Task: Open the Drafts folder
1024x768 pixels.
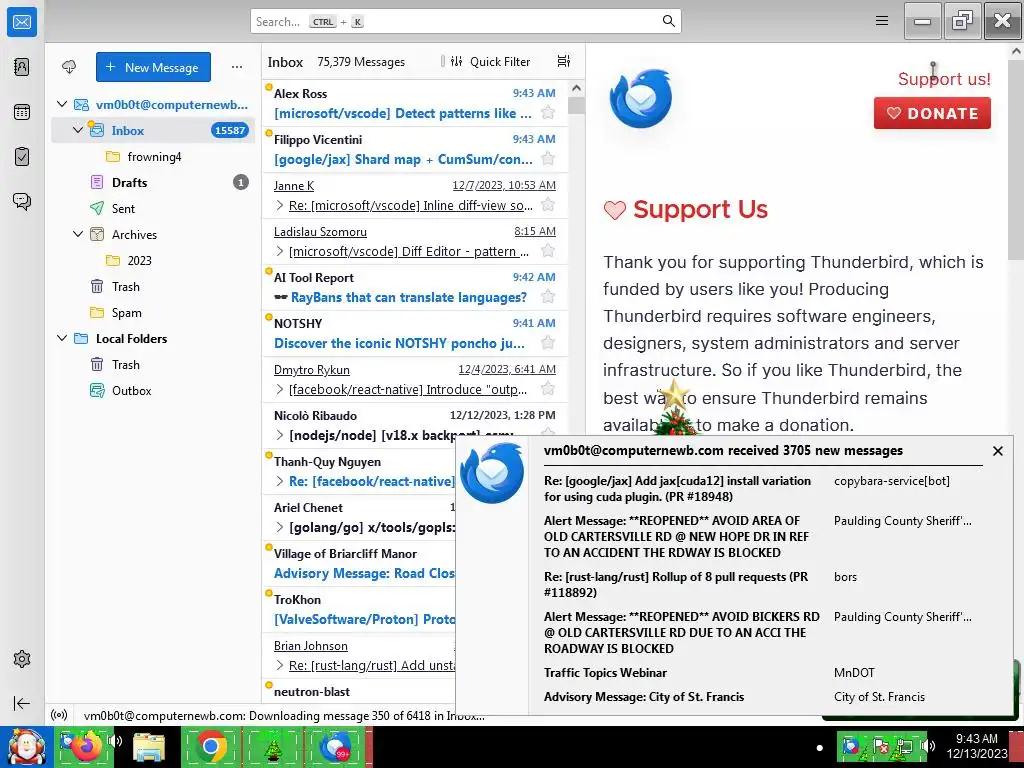Action: [x=153, y=183]
